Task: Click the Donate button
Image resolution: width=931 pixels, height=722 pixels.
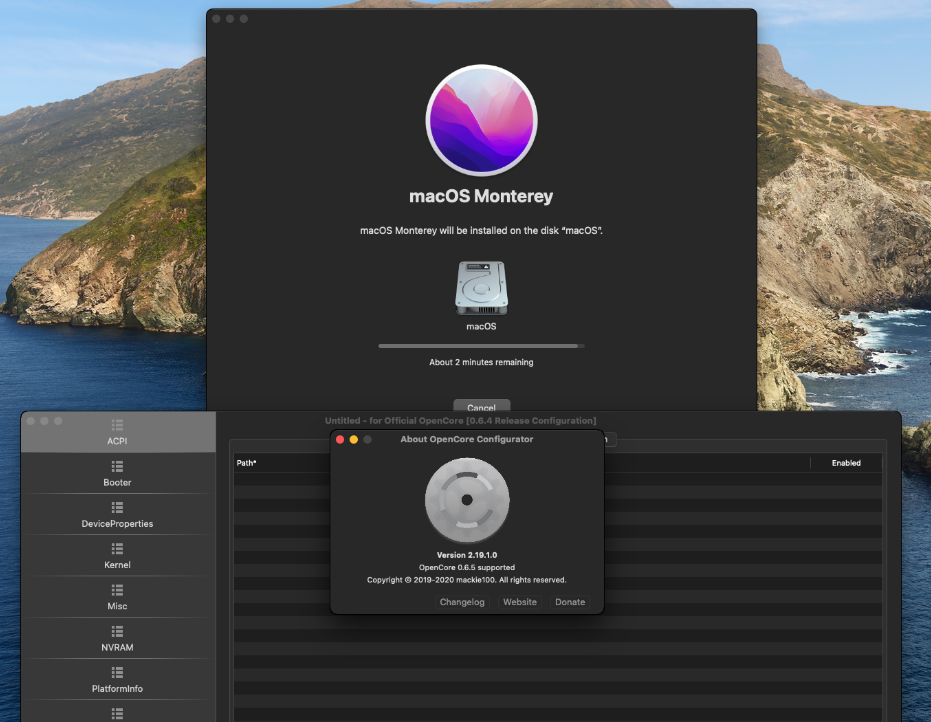Action: click(570, 602)
